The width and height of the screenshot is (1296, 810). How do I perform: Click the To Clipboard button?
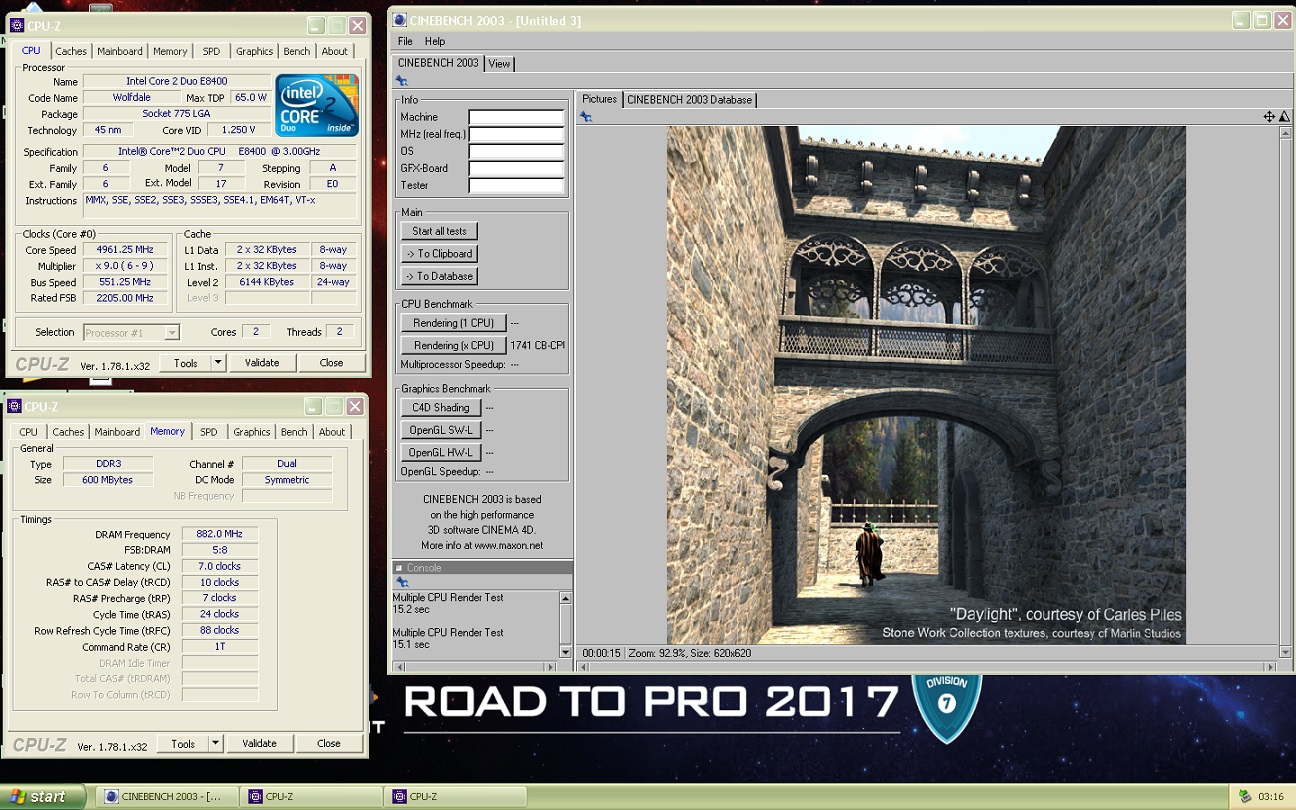point(440,253)
